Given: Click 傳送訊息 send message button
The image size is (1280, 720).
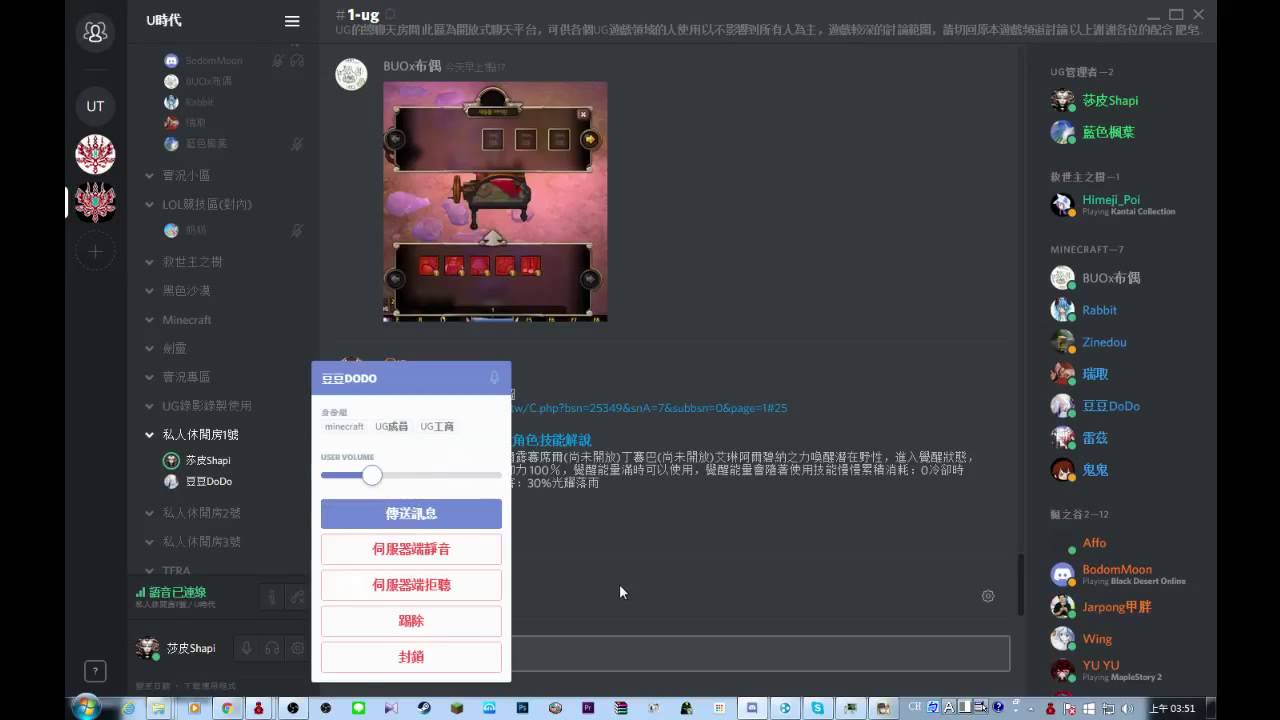Looking at the screenshot, I should click(411, 514).
